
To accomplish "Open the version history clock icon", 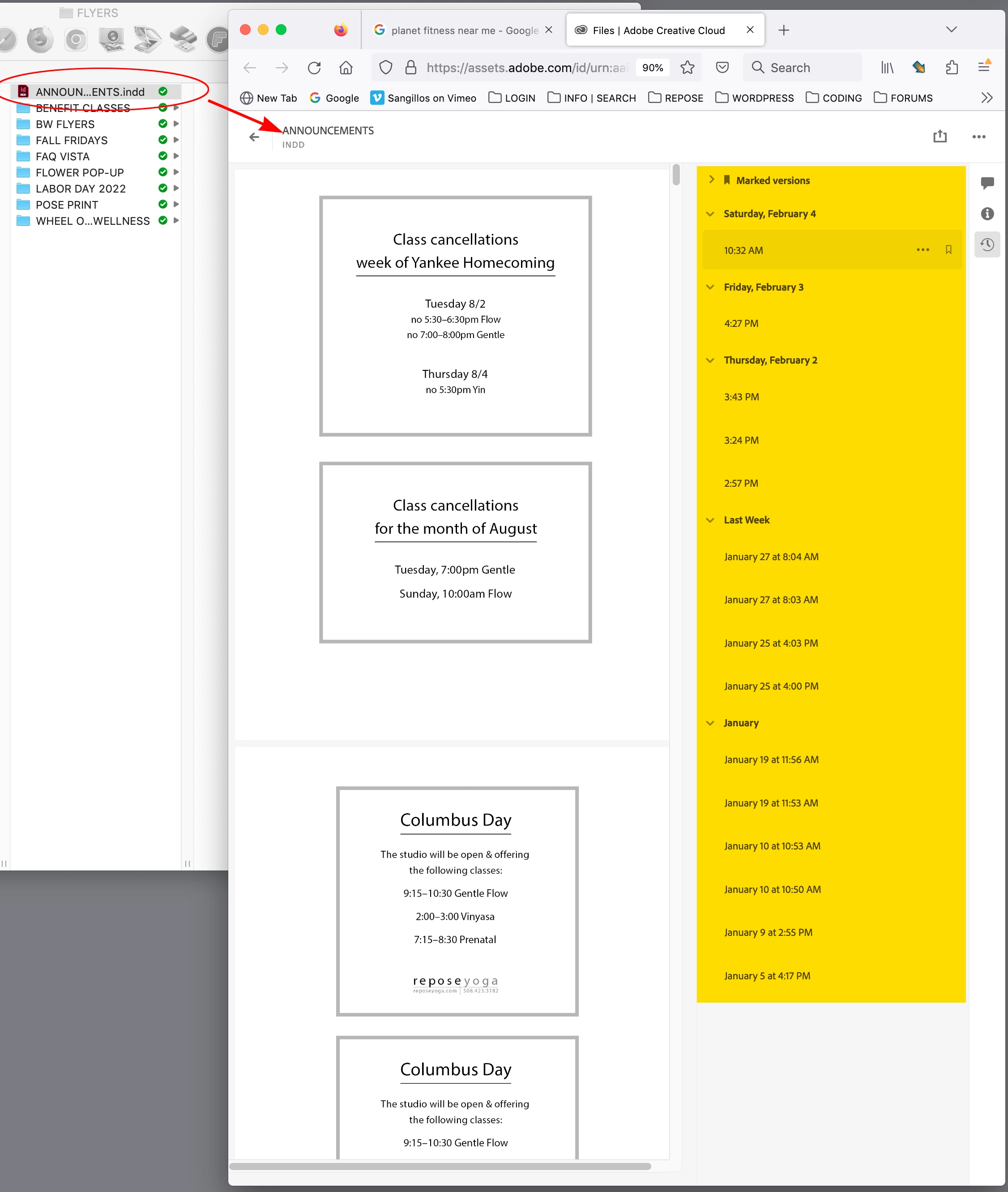I will coord(987,244).
